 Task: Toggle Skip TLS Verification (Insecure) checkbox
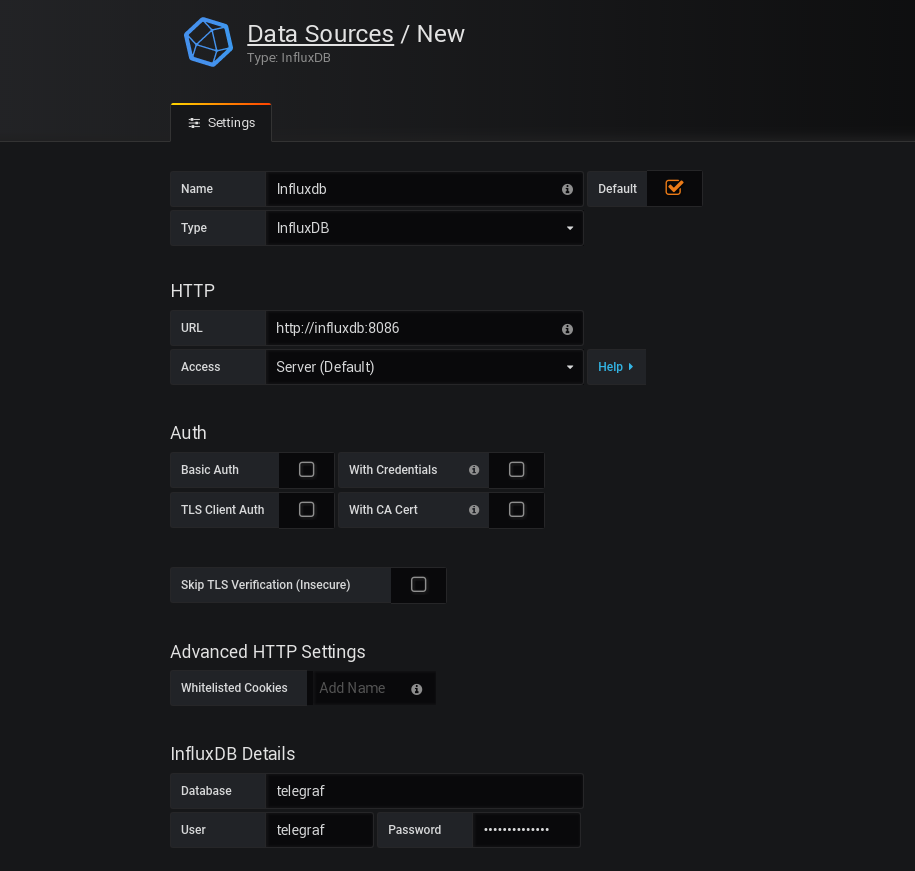418,585
